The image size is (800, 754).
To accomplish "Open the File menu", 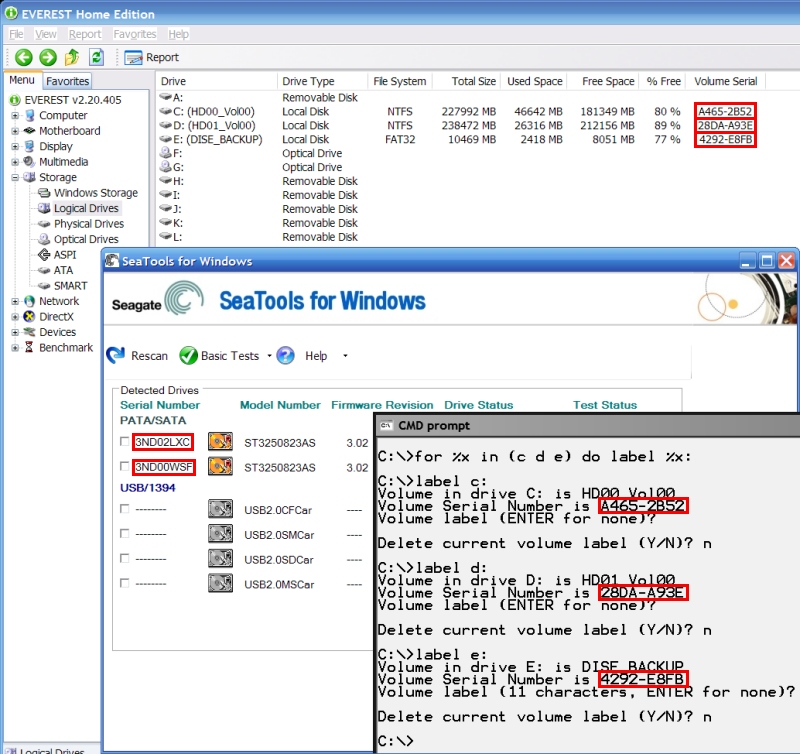I will pos(16,34).
